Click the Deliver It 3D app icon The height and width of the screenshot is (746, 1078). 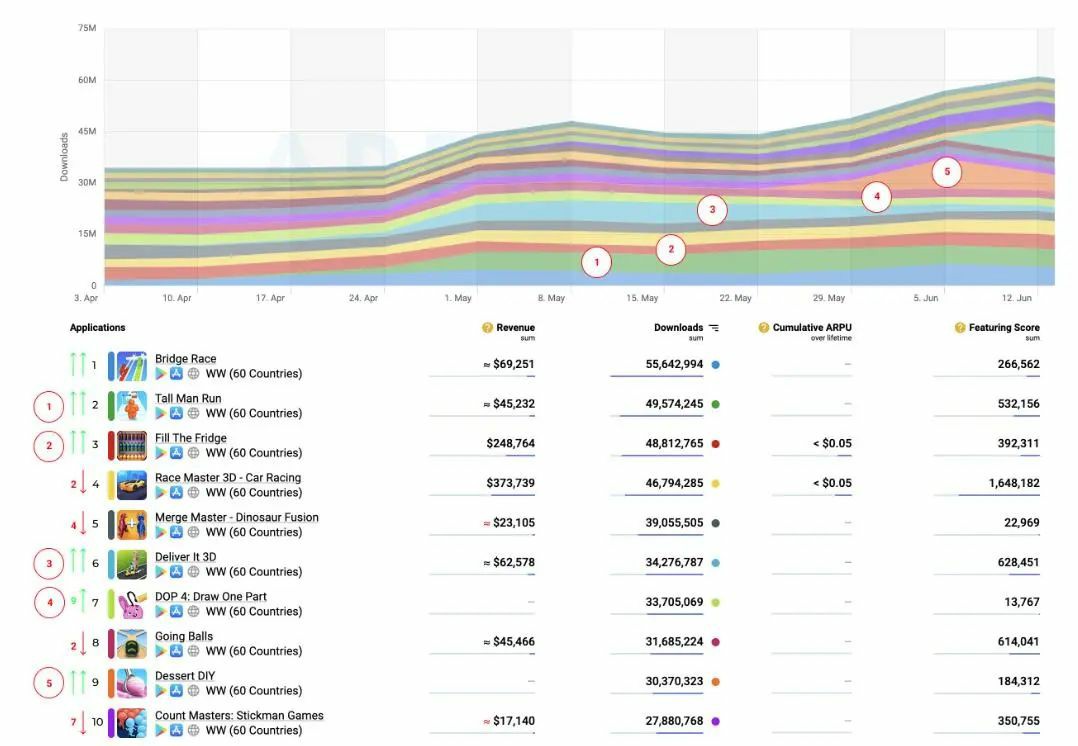(x=131, y=564)
